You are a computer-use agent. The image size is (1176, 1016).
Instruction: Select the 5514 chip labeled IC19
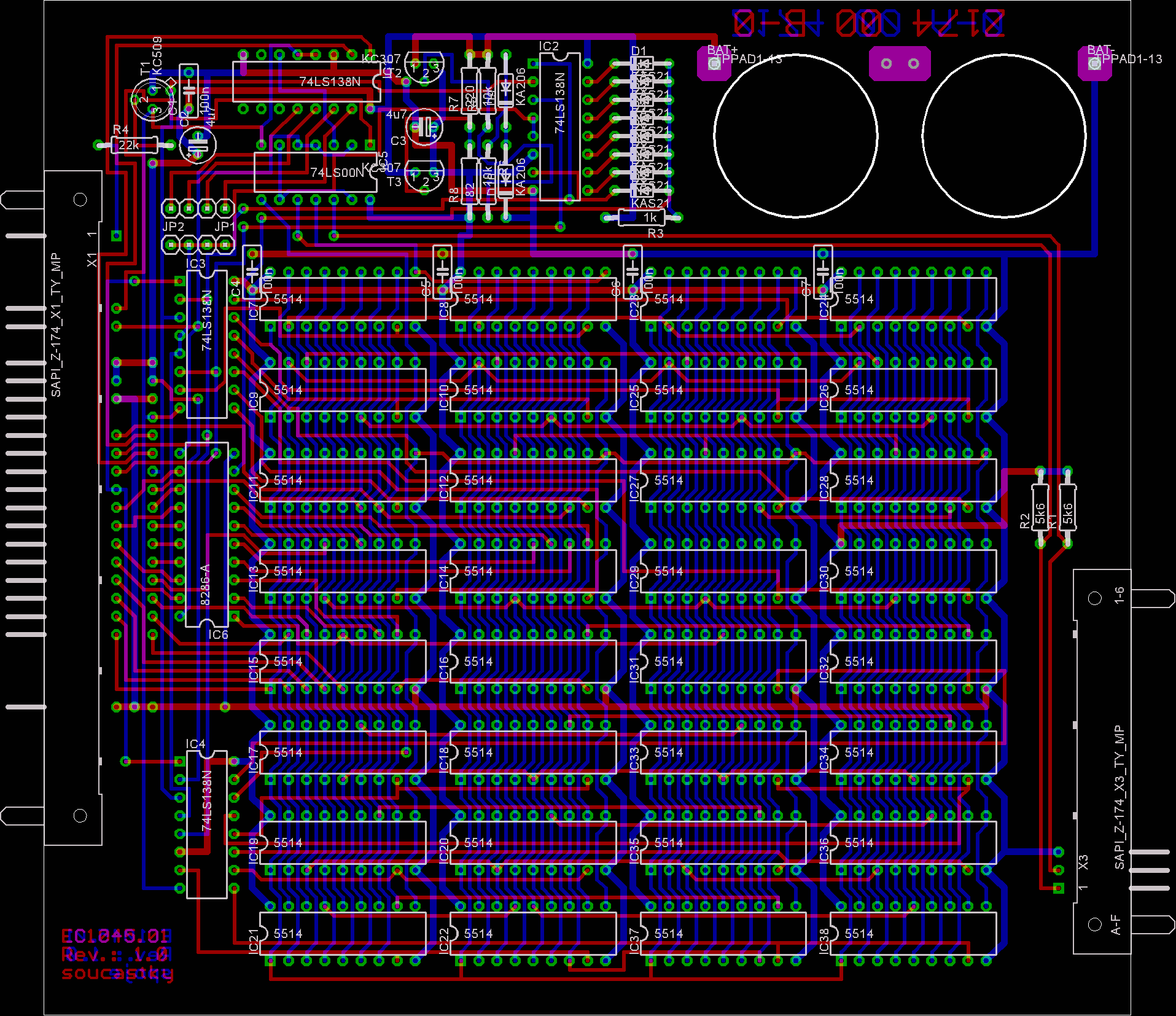(x=343, y=843)
